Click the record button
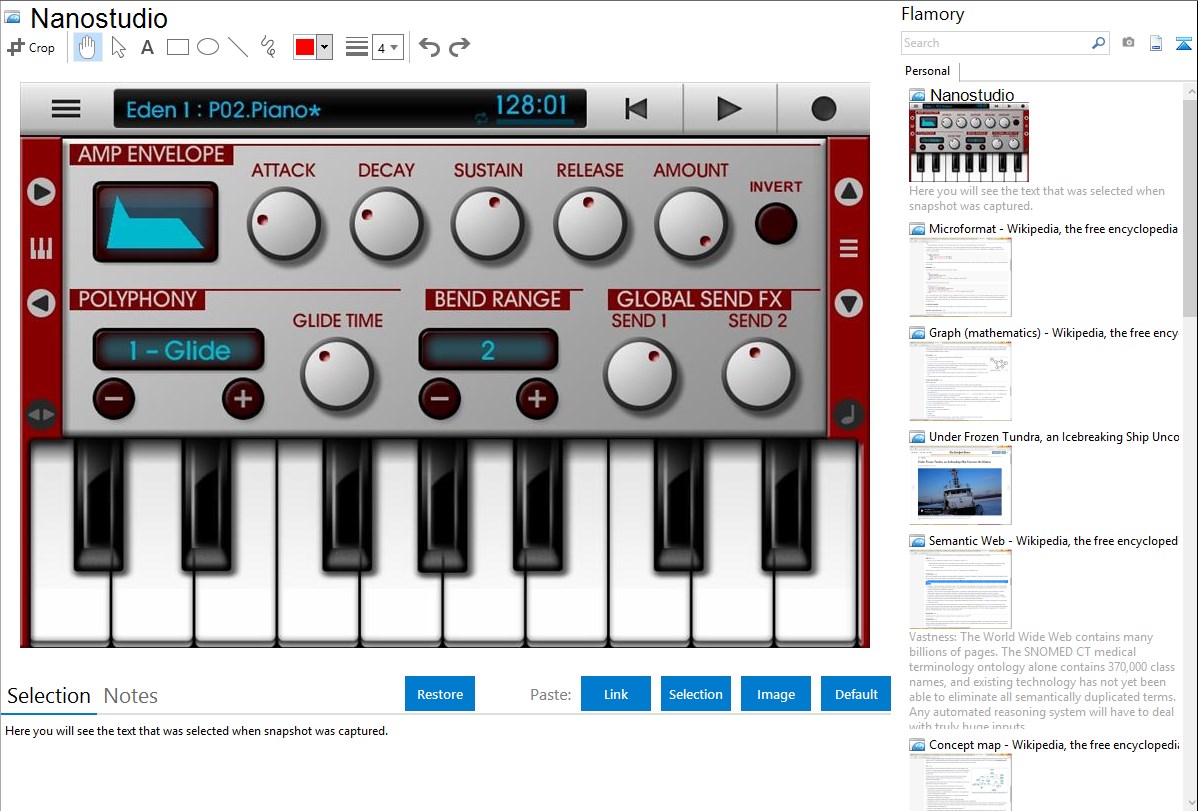The image size is (1198, 811). 824,109
